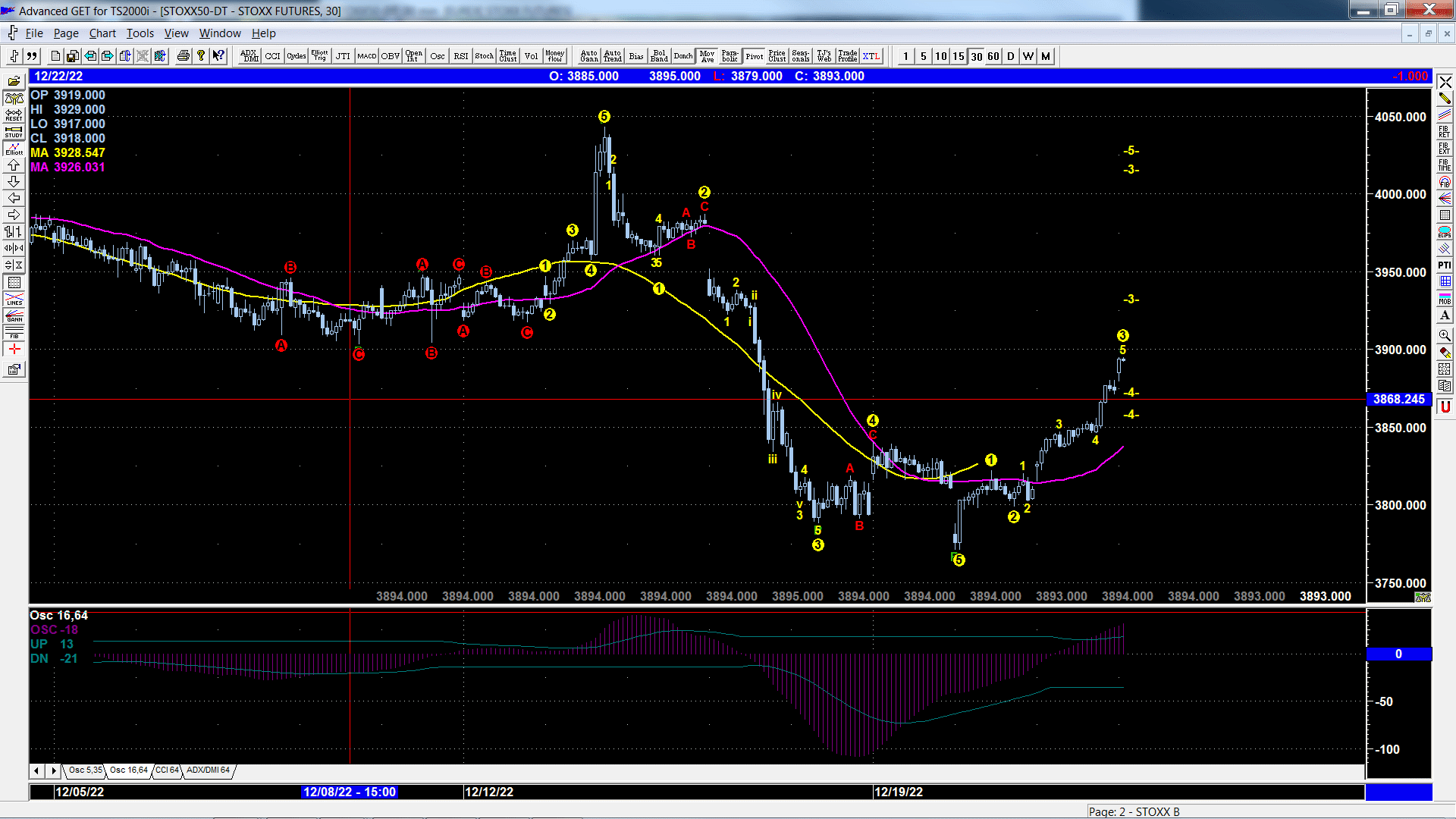Add the Osc oscillator study

click(x=438, y=56)
